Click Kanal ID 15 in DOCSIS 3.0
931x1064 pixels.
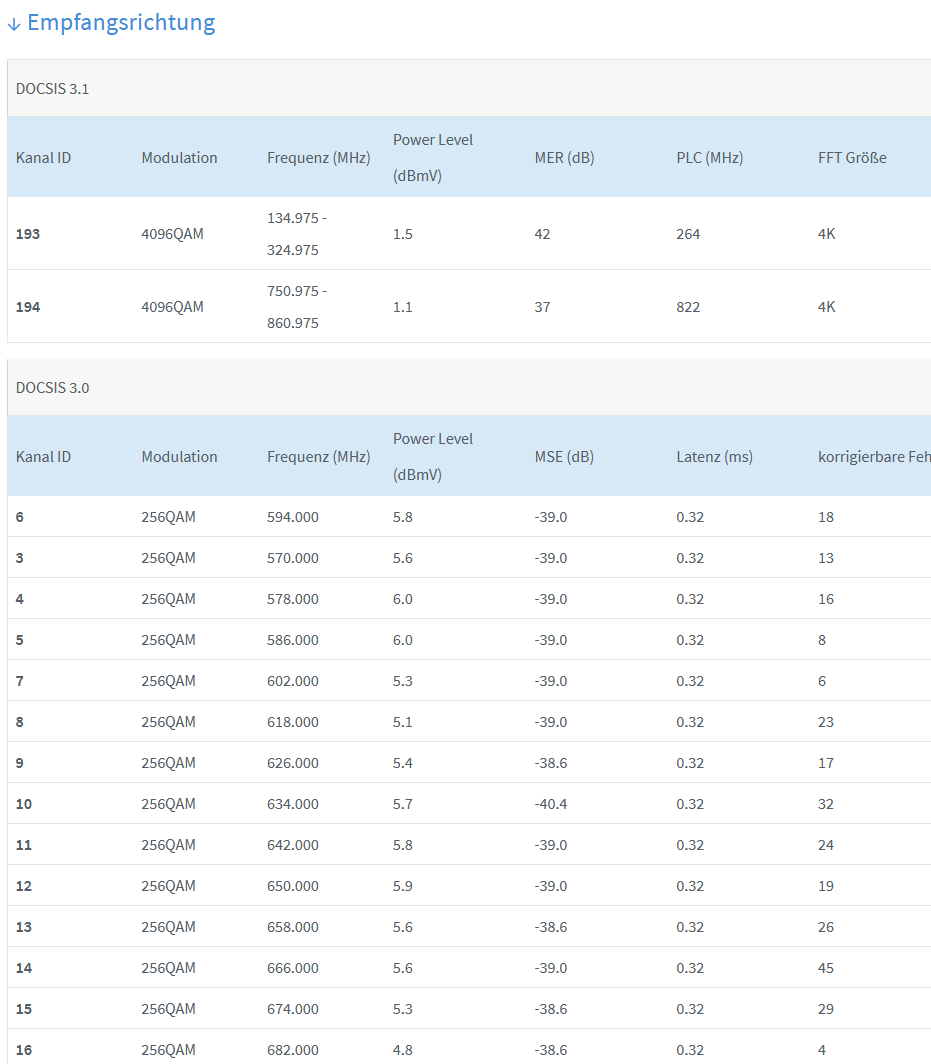point(24,1010)
